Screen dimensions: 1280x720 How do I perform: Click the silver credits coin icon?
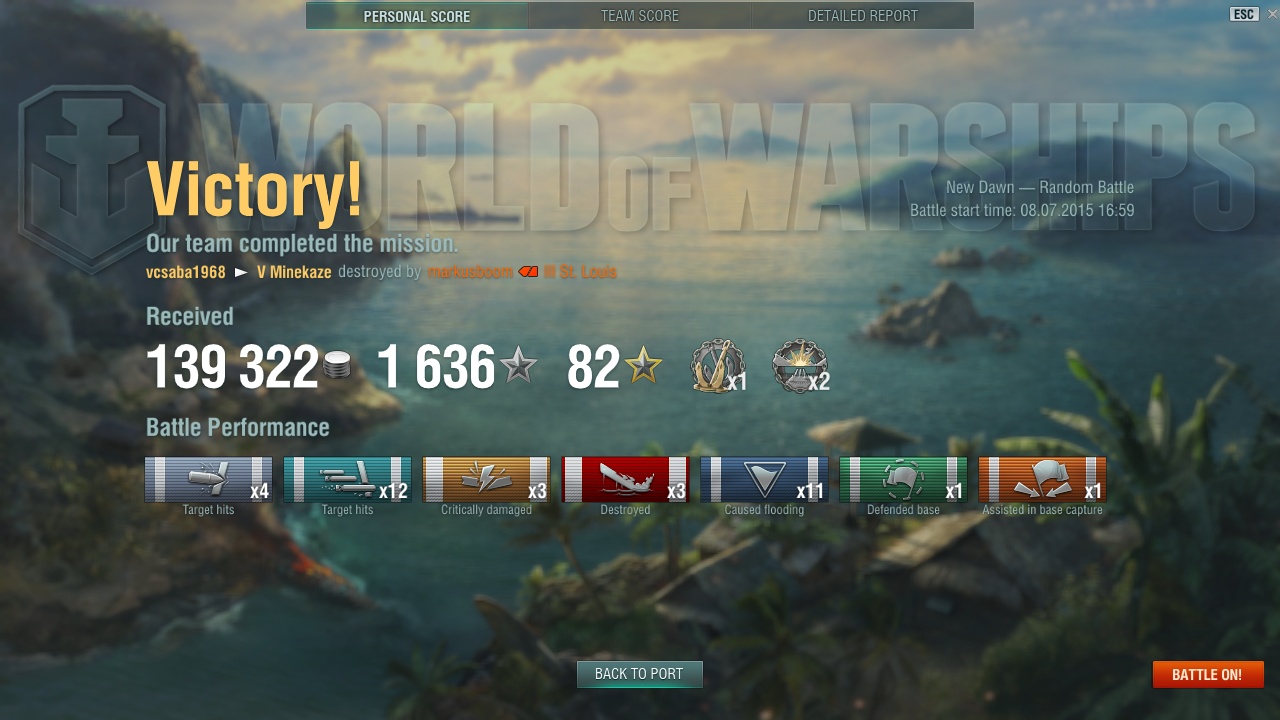pos(338,366)
